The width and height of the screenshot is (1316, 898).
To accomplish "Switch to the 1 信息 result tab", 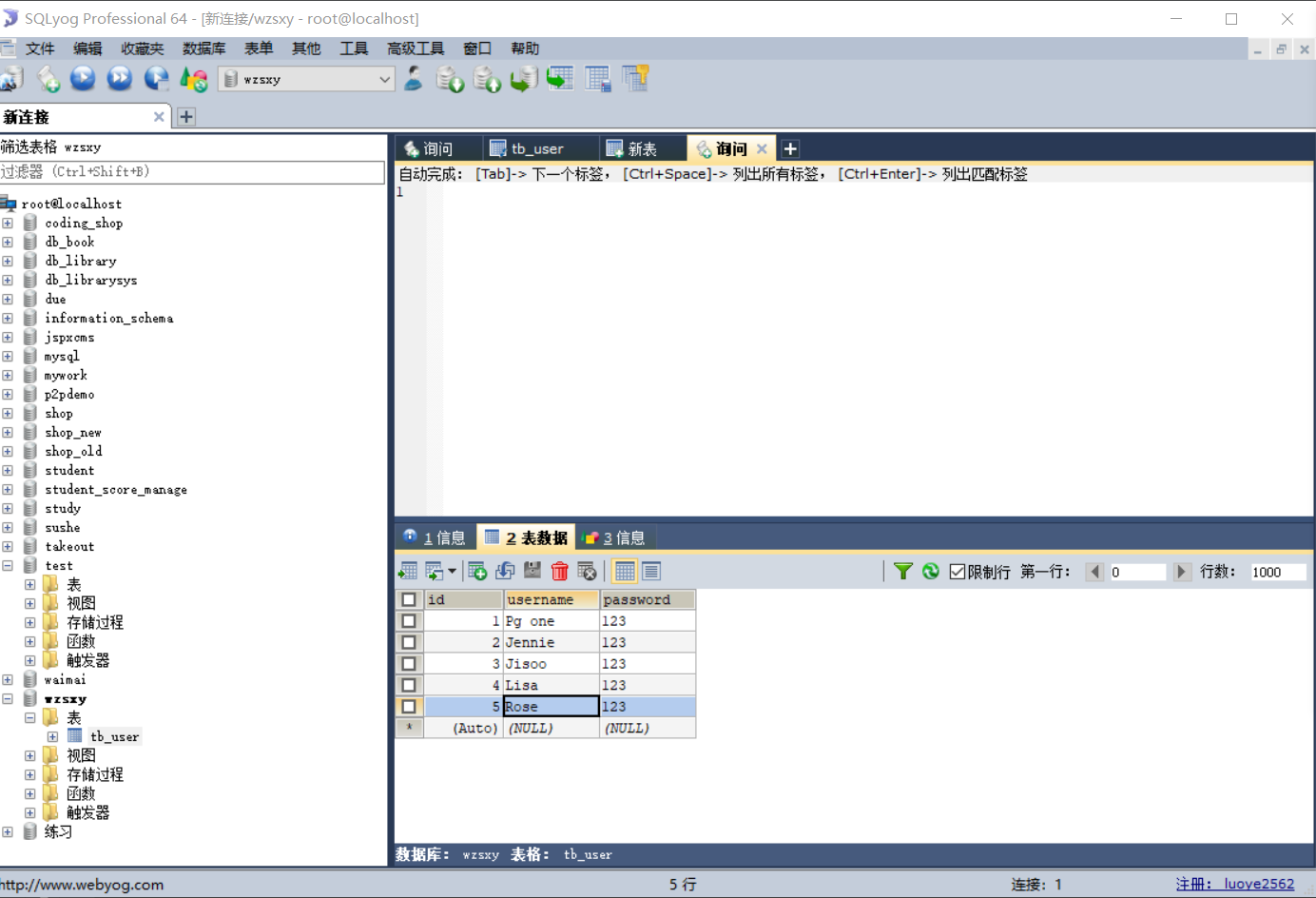I will (435, 537).
